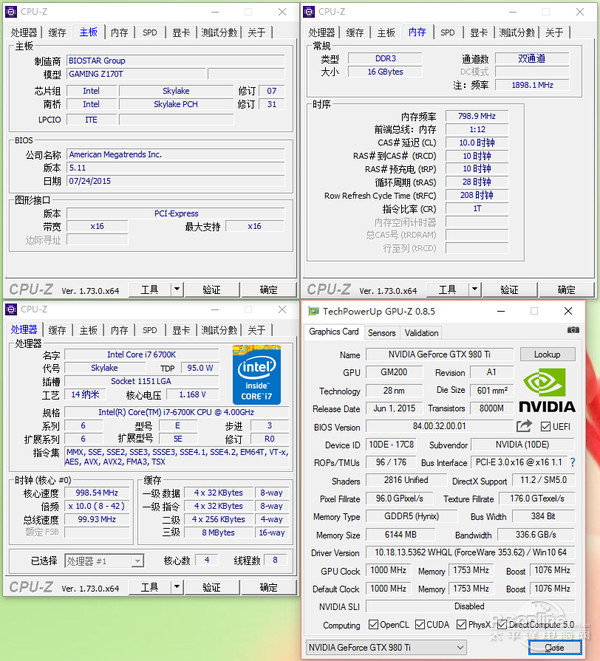
Task: Switch to the Sensors tab in GPU-Z
Action: click(381, 333)
